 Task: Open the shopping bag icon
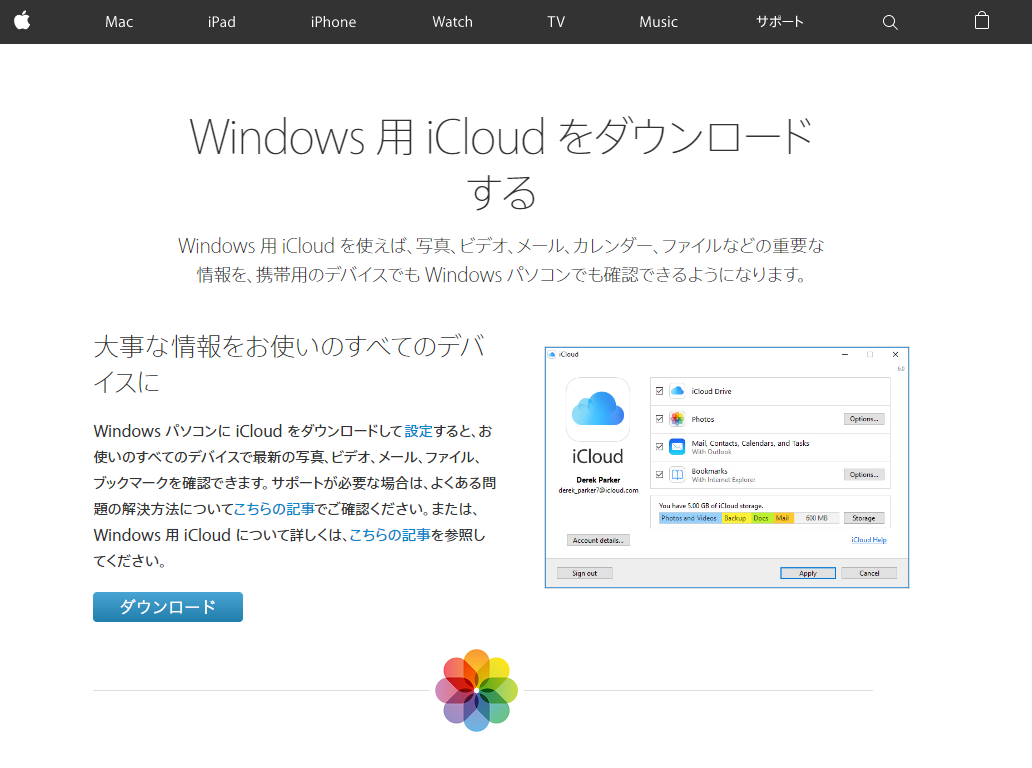[x=981, y=21]
